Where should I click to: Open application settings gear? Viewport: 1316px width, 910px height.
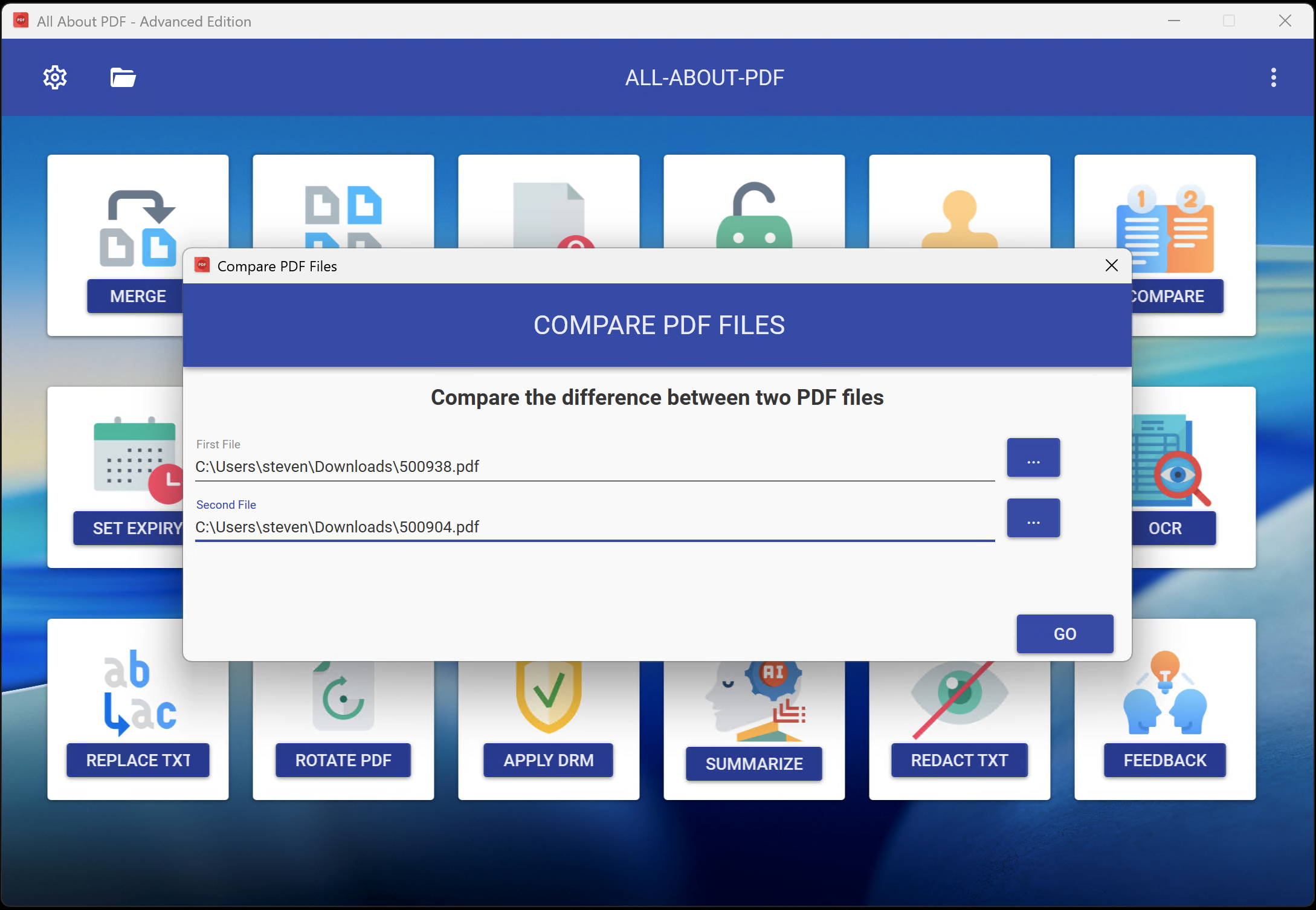tap(55, 77)
